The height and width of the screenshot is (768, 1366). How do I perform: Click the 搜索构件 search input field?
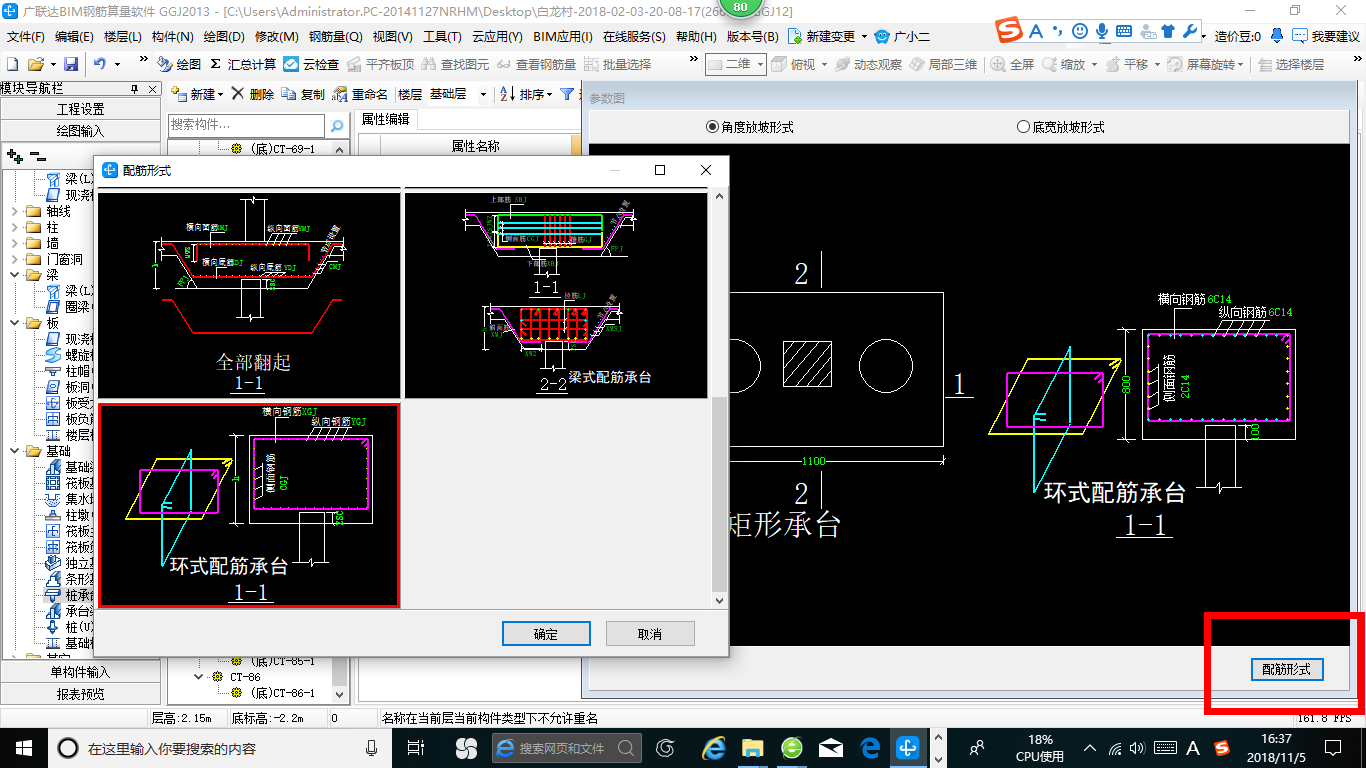pos(246,125)
